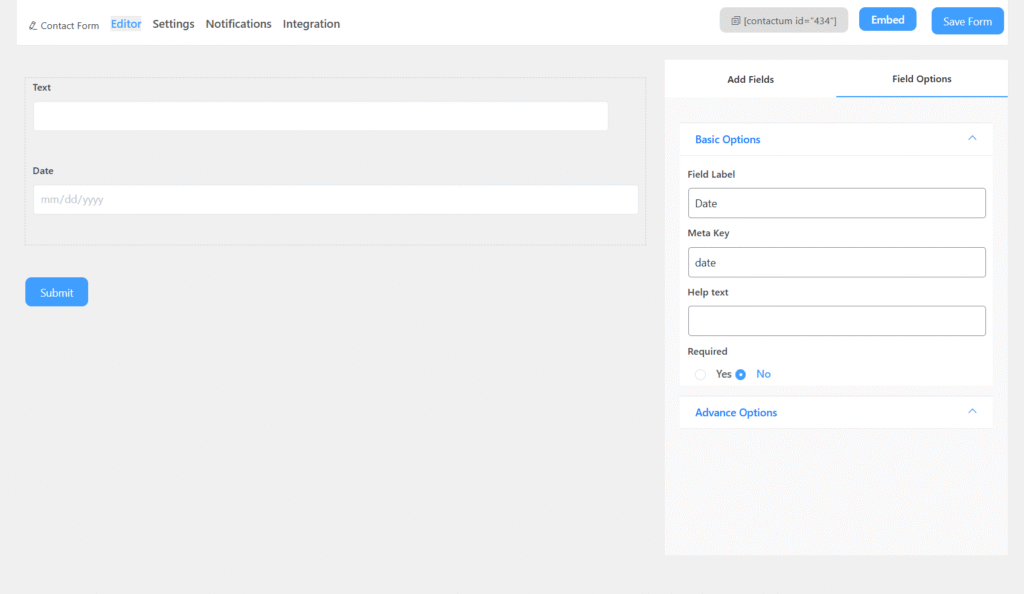
Task: Choose the No radio button for Required
Action: 741,374
